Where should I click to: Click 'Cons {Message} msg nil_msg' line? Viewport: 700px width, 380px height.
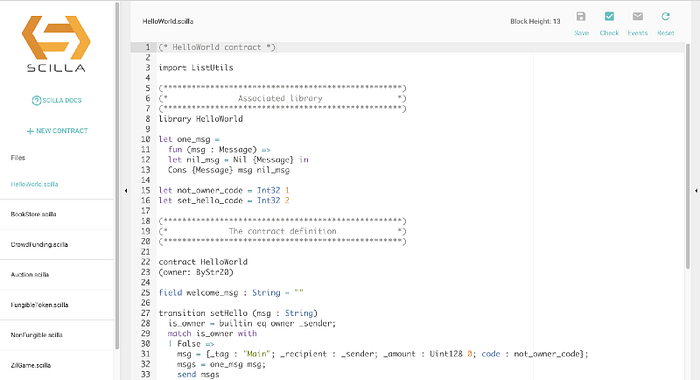point(229,170)
